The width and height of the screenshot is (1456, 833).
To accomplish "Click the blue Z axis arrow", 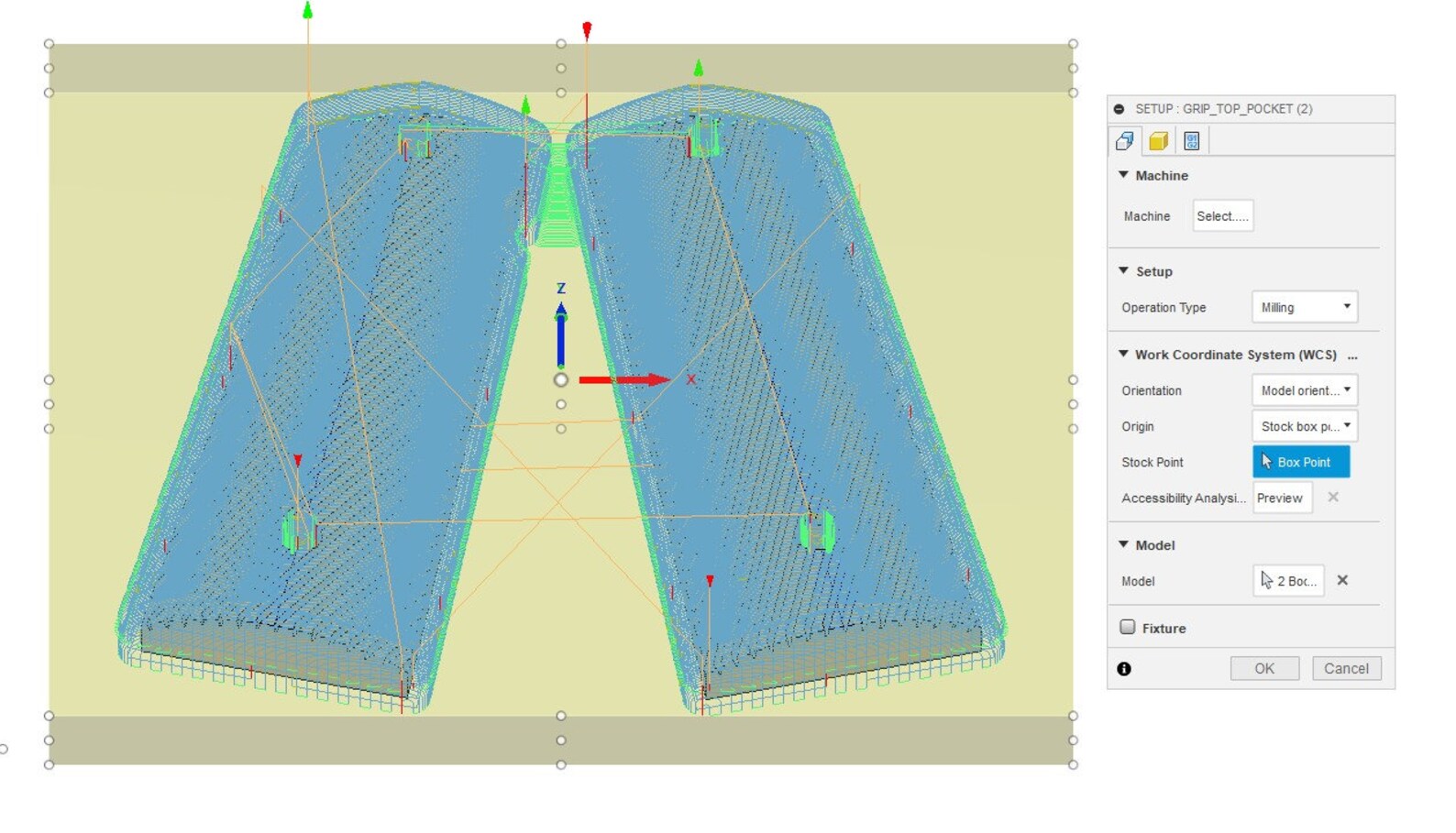I will pyautogui.click(x=560, y=336).
